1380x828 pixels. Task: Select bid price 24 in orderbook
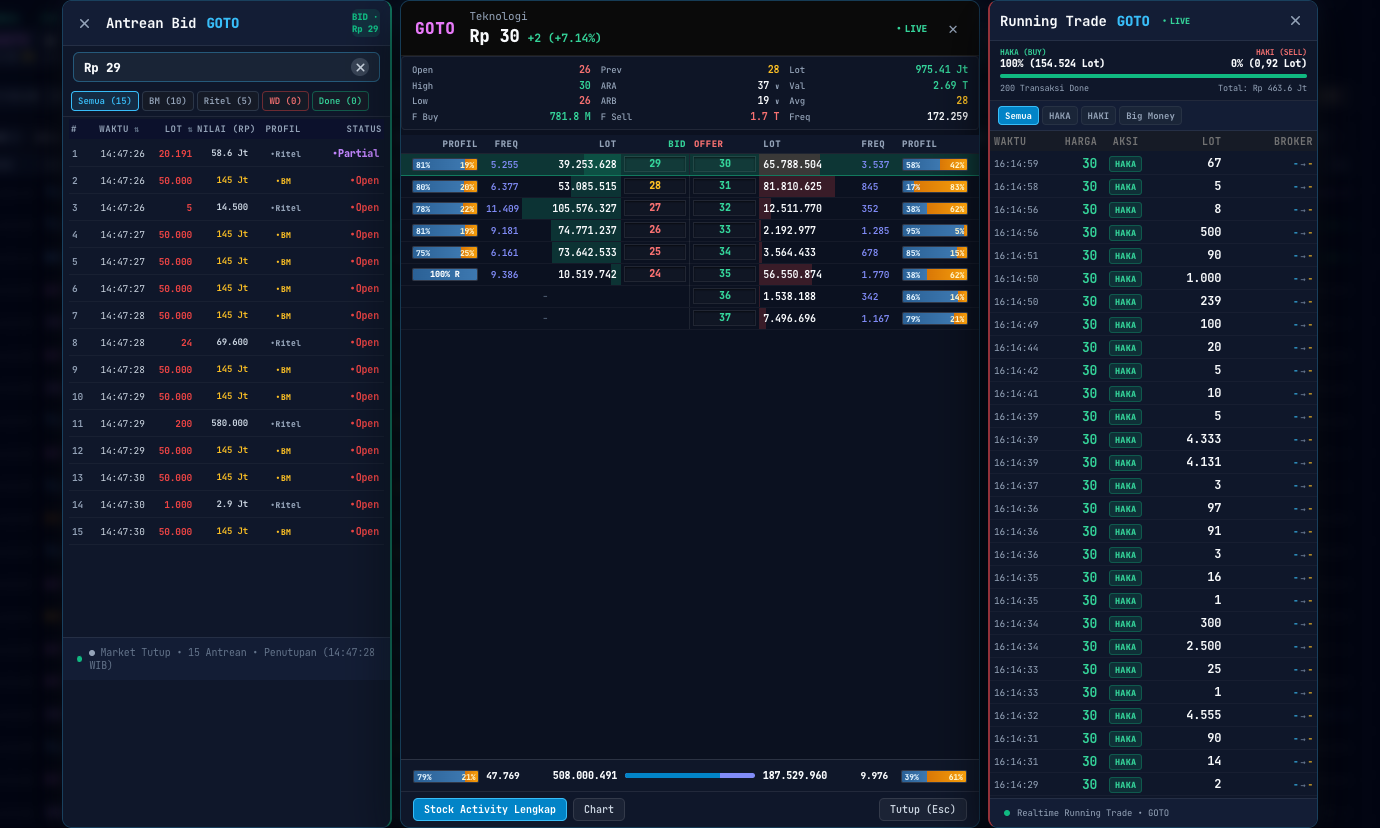(x=655, y=274)
